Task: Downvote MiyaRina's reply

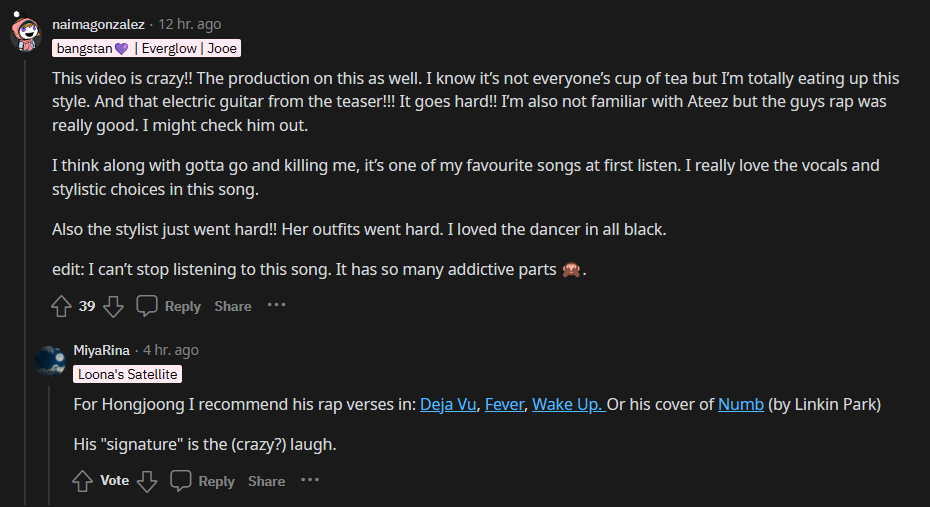Action: [147, 481]
